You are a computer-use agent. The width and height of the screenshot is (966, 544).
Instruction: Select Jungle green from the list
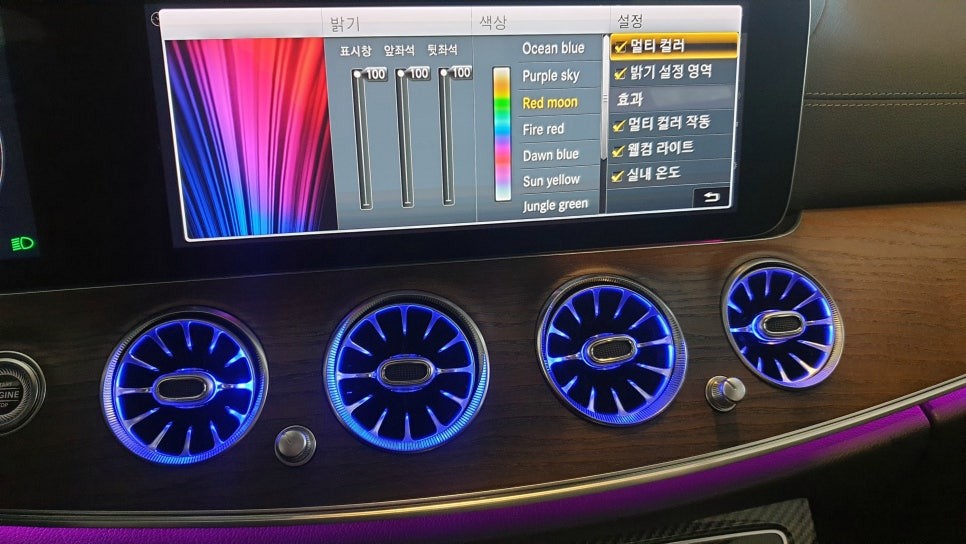coord(555,206)
